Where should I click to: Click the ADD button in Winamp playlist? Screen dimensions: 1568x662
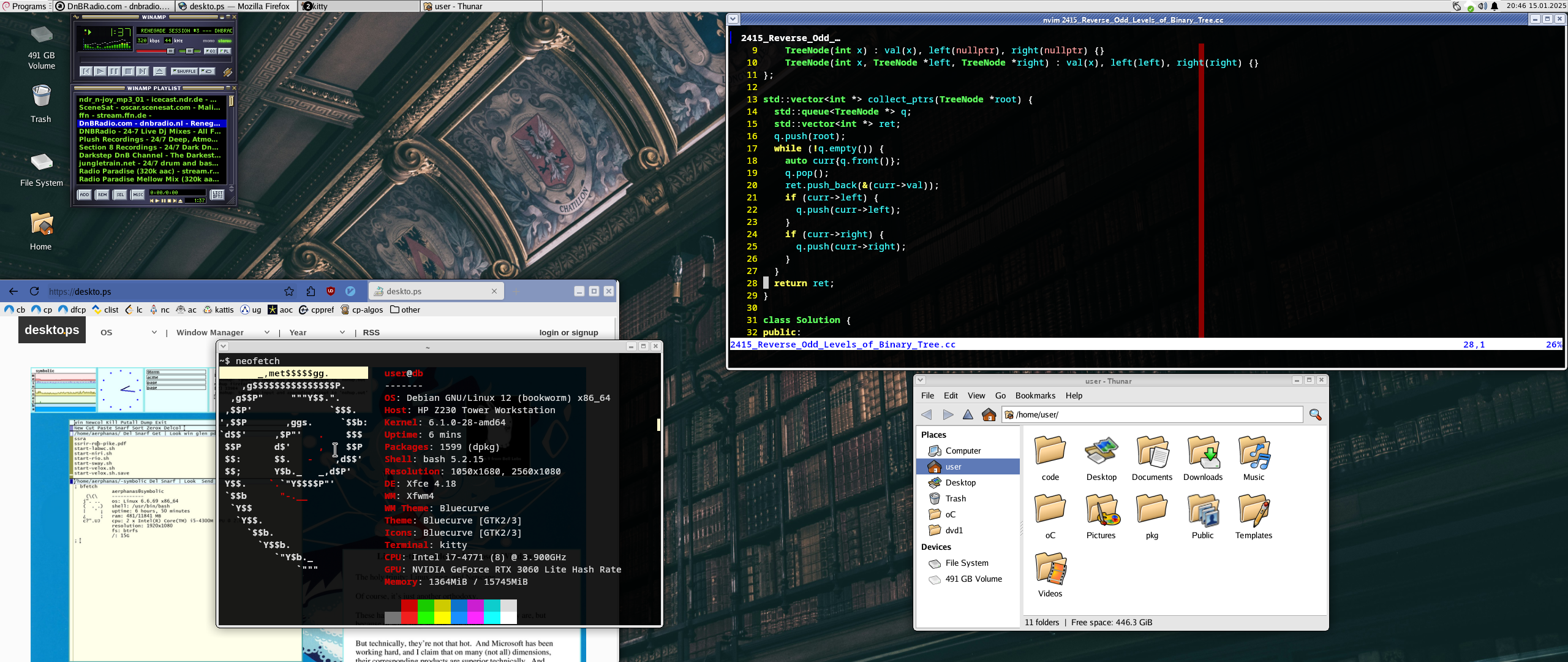pyautogui.click(x=85, y=195)
